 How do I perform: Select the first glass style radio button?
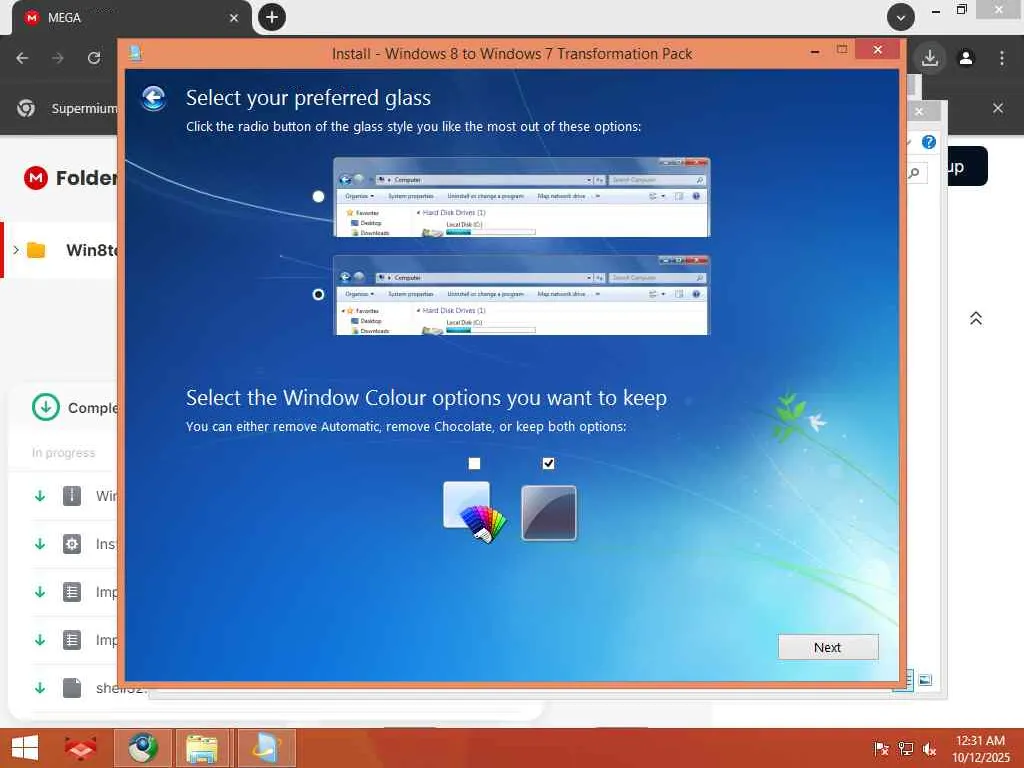pos(318,197)
